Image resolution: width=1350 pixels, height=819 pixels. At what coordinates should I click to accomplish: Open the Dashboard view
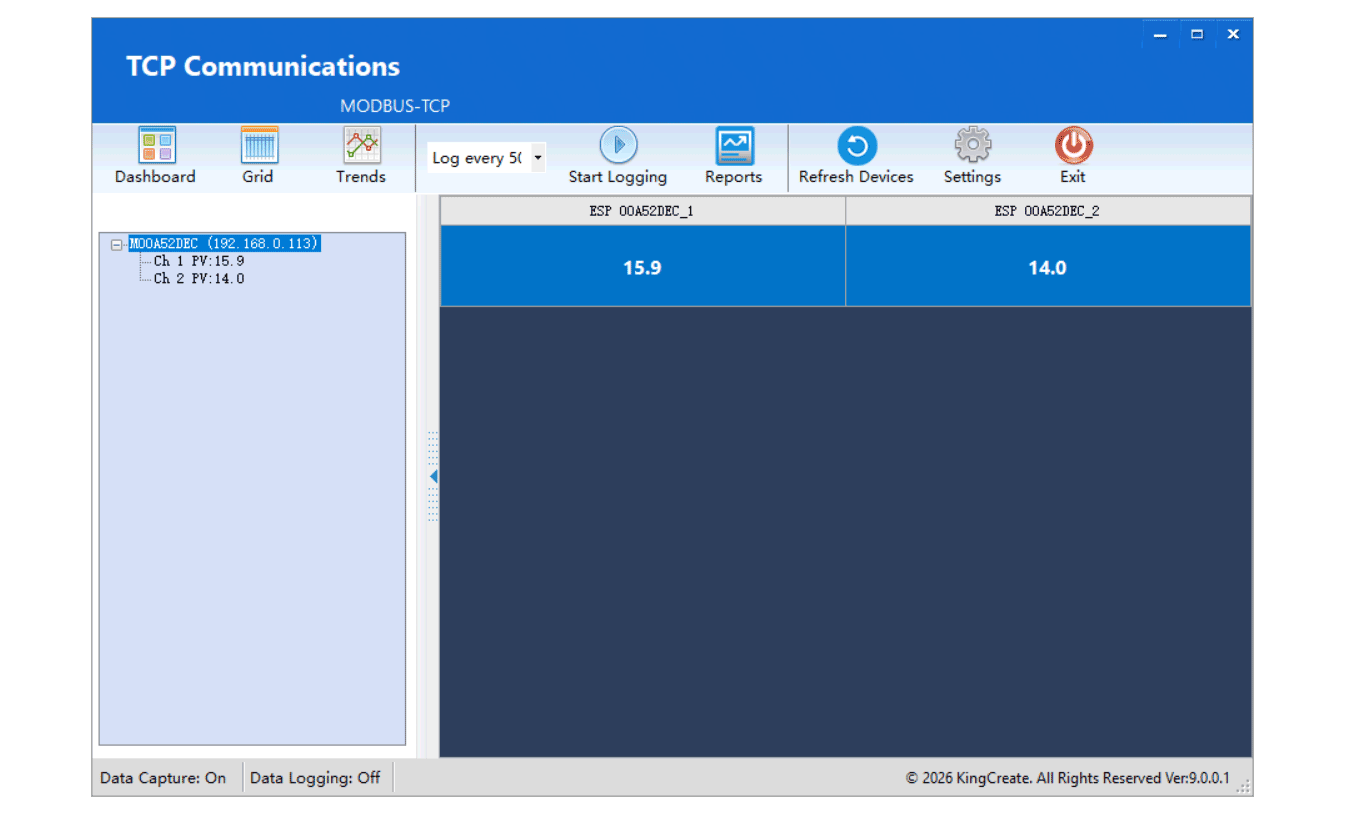coord(155,156)
